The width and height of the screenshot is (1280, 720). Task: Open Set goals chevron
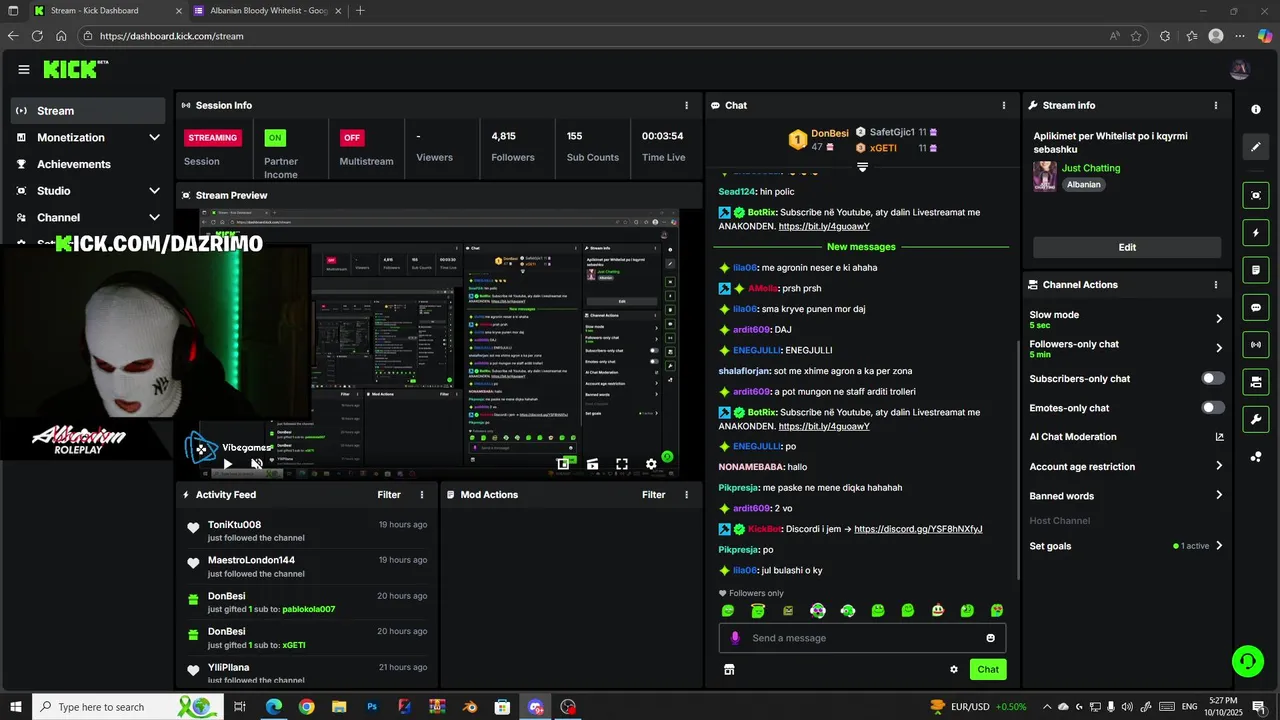1219,546
